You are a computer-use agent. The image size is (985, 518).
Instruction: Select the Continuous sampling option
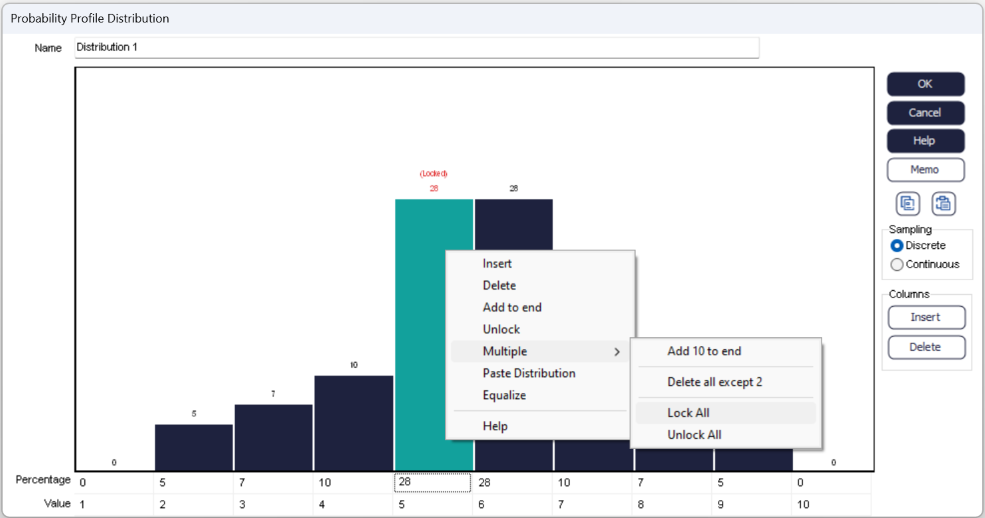click(897, 265)
